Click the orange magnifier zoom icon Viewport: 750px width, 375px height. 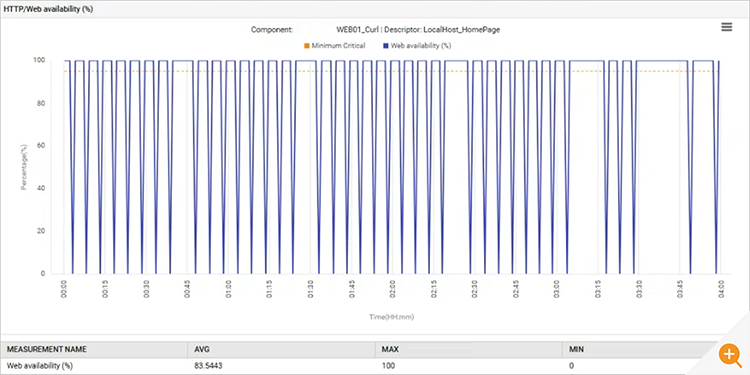[x=729, y=354]
